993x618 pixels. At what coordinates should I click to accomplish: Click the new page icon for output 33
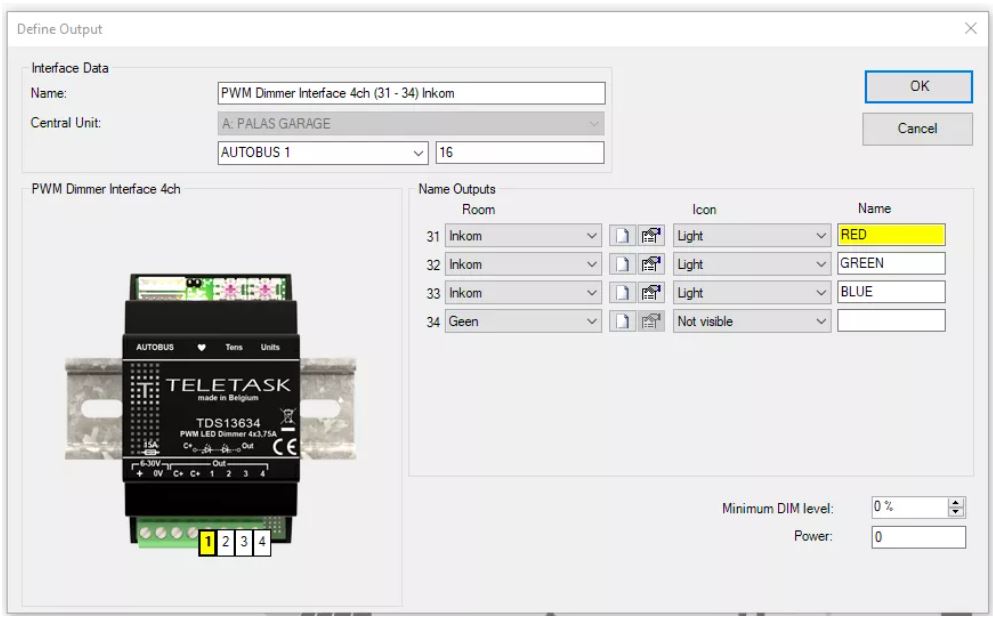(622, 293)
